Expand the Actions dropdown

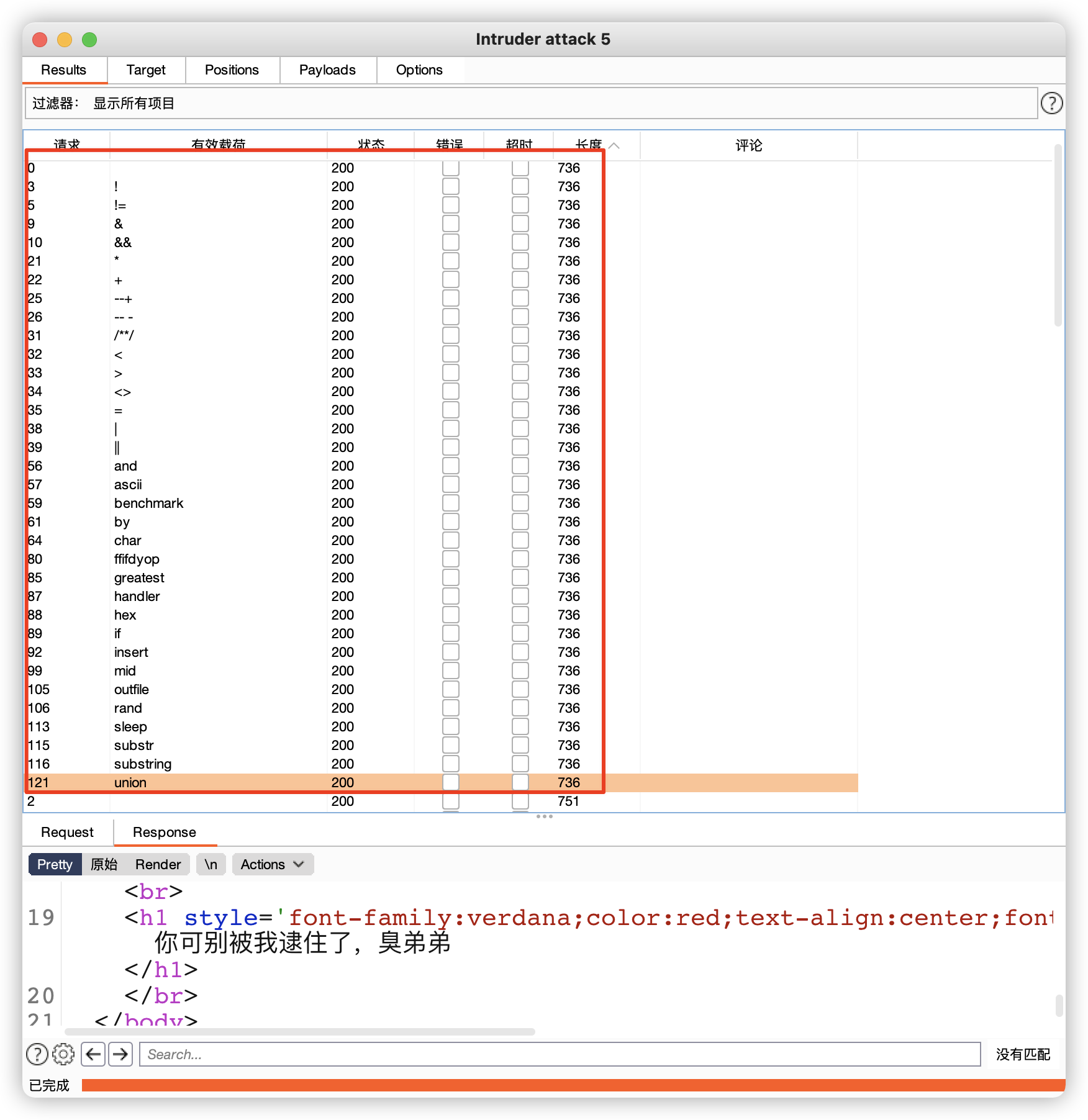click(273, 864)
